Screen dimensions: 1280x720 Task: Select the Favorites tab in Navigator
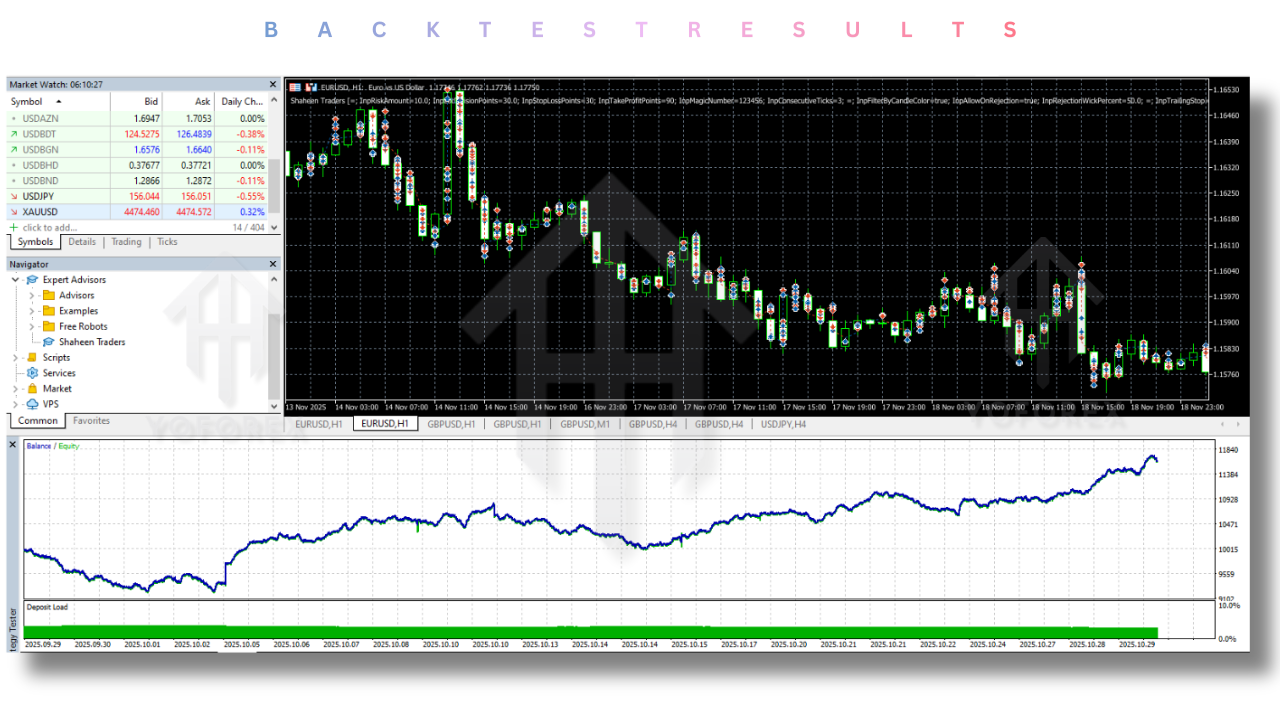pyautogui.click(x=91, y=420)
